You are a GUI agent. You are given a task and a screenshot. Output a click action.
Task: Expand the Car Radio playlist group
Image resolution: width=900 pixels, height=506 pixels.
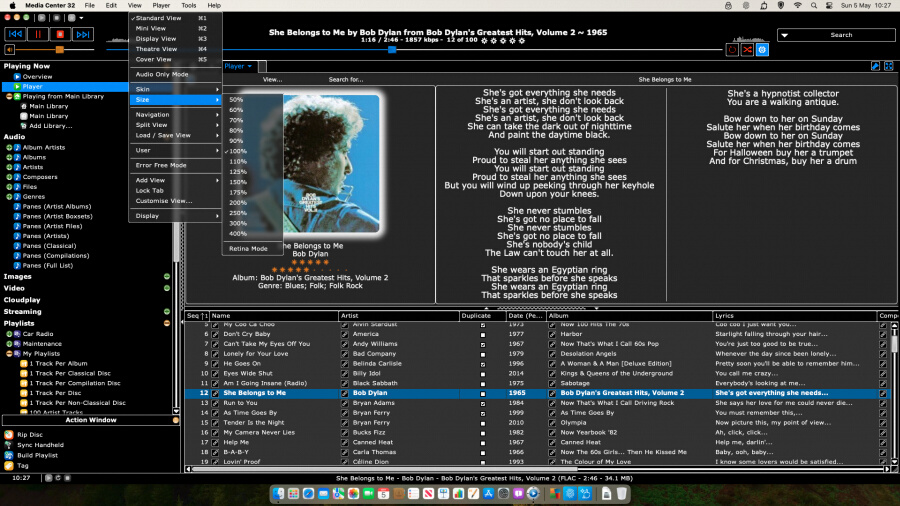tap(9, 334)
